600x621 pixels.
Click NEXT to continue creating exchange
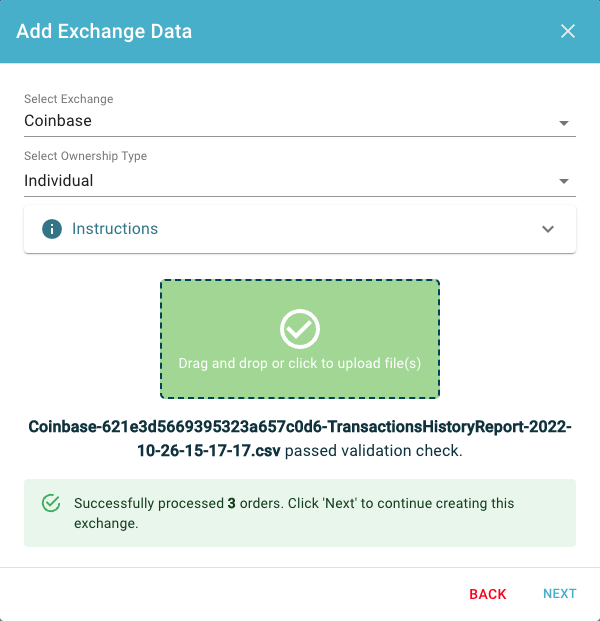559,594
